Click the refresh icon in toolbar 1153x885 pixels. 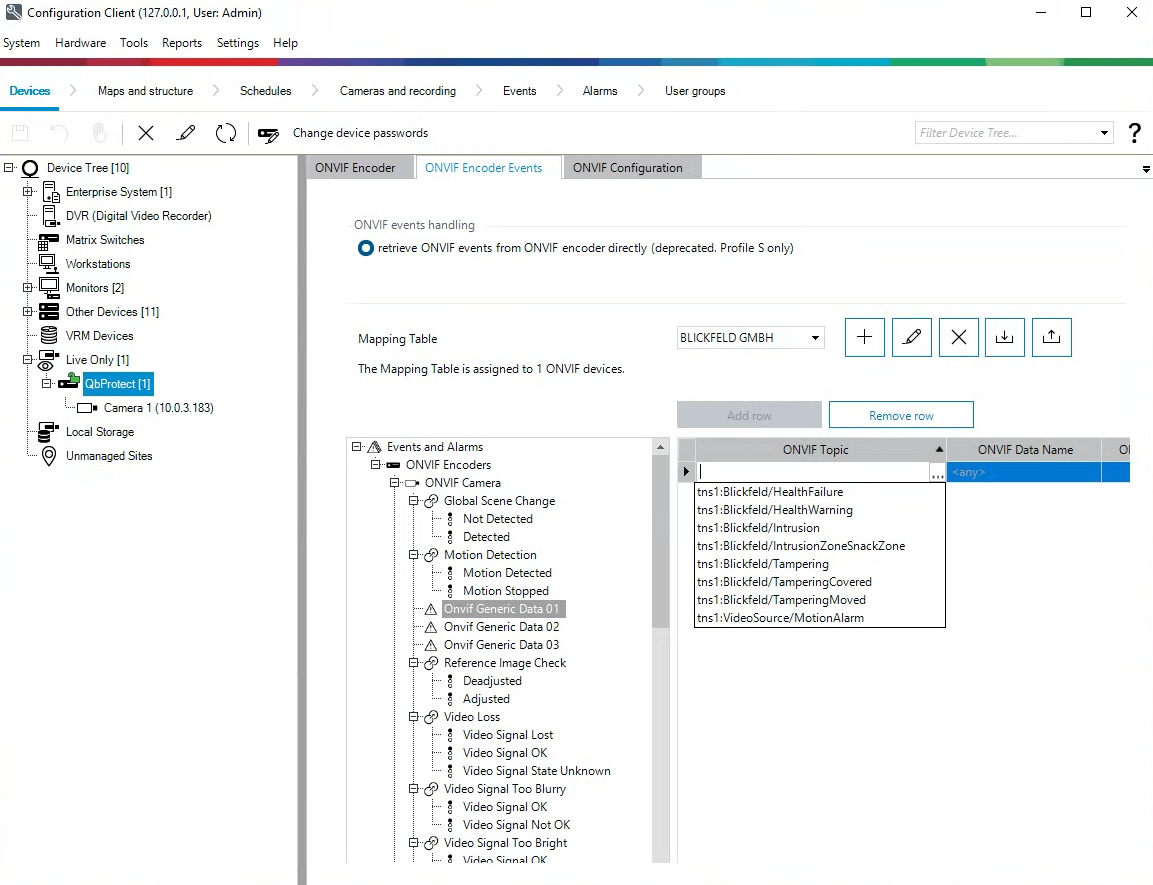click(x=226, y=133)
